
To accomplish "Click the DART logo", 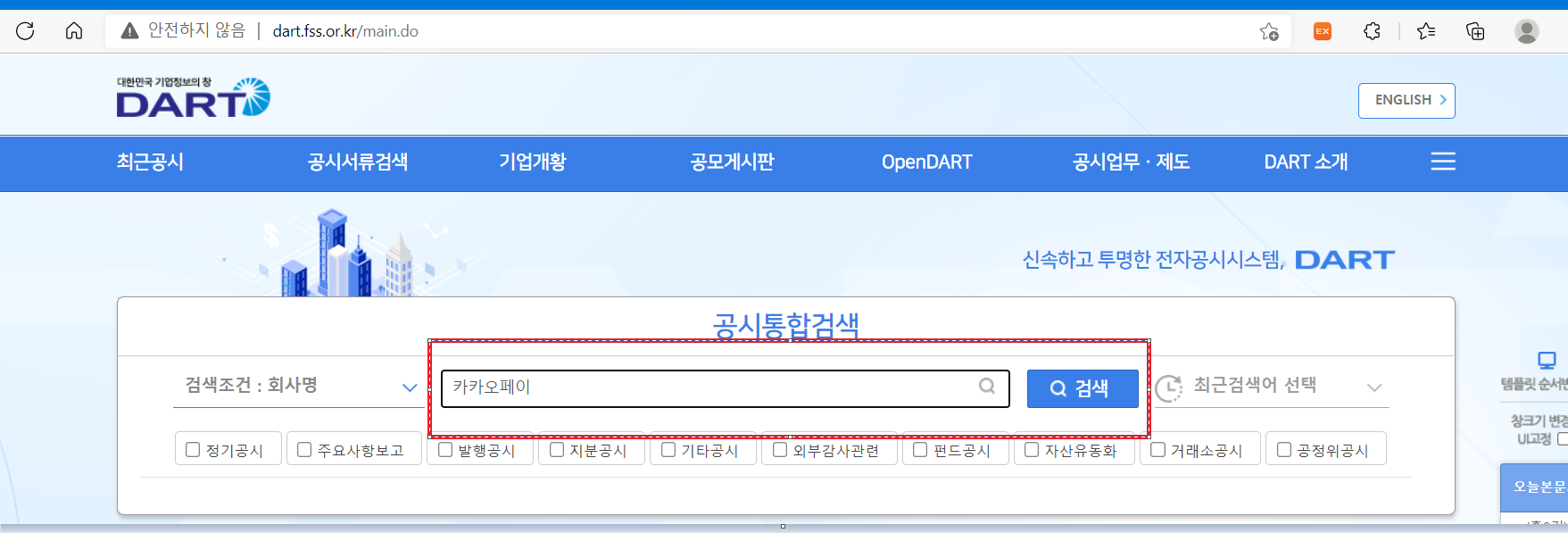I will 193,97.
